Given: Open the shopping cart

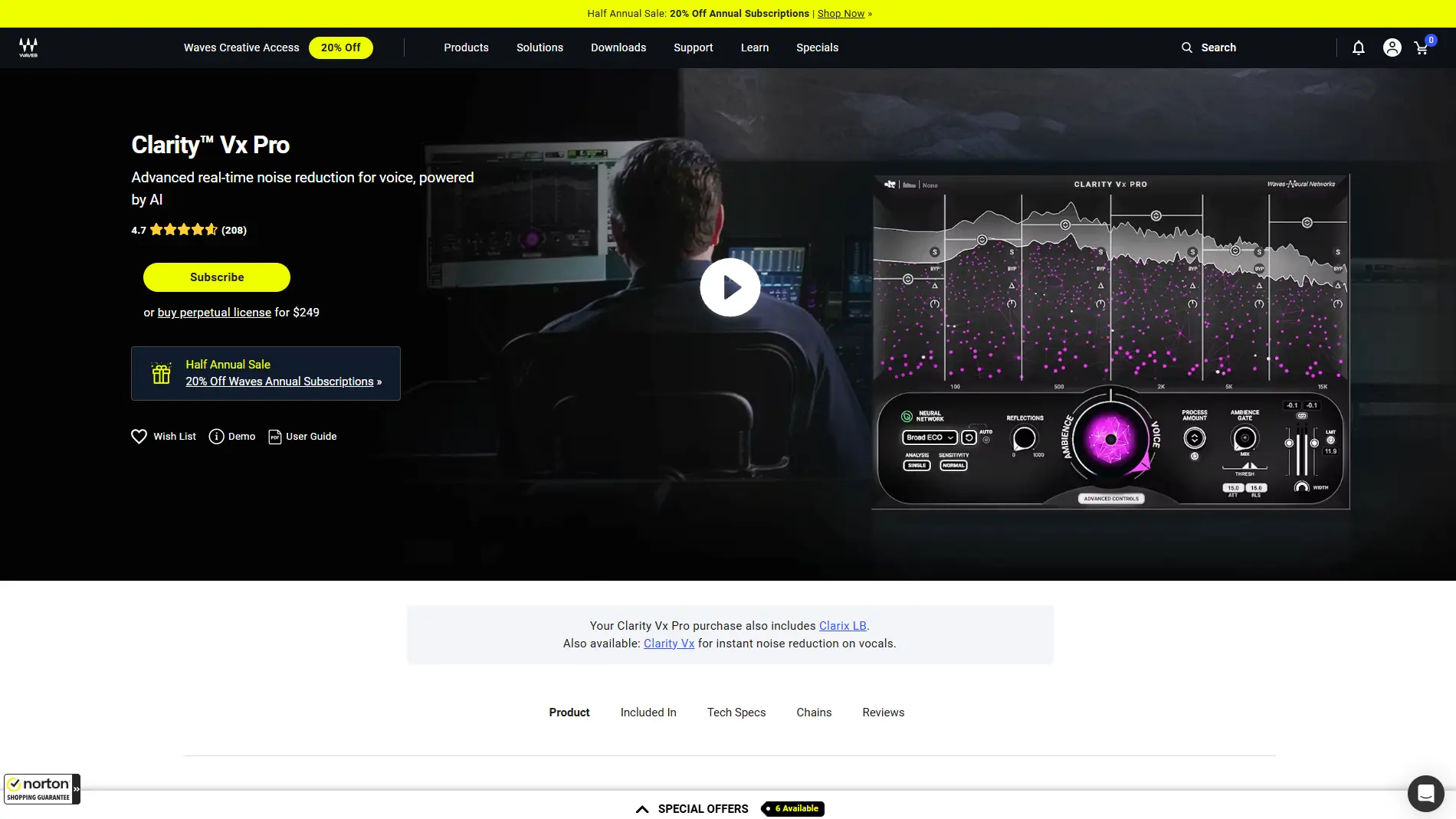Looking at the screenshot, I should pos(1422,47).
